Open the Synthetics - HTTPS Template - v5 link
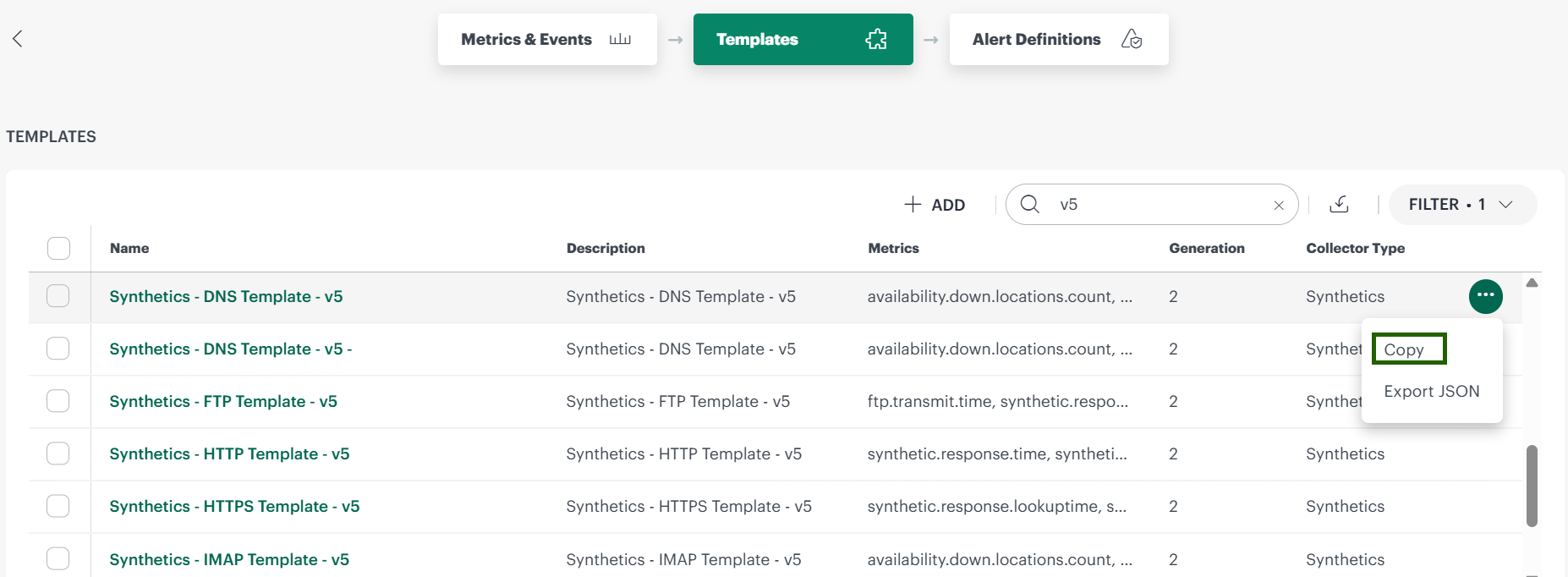This screenshot has width=1568, height=577. [x=234, y=506]
